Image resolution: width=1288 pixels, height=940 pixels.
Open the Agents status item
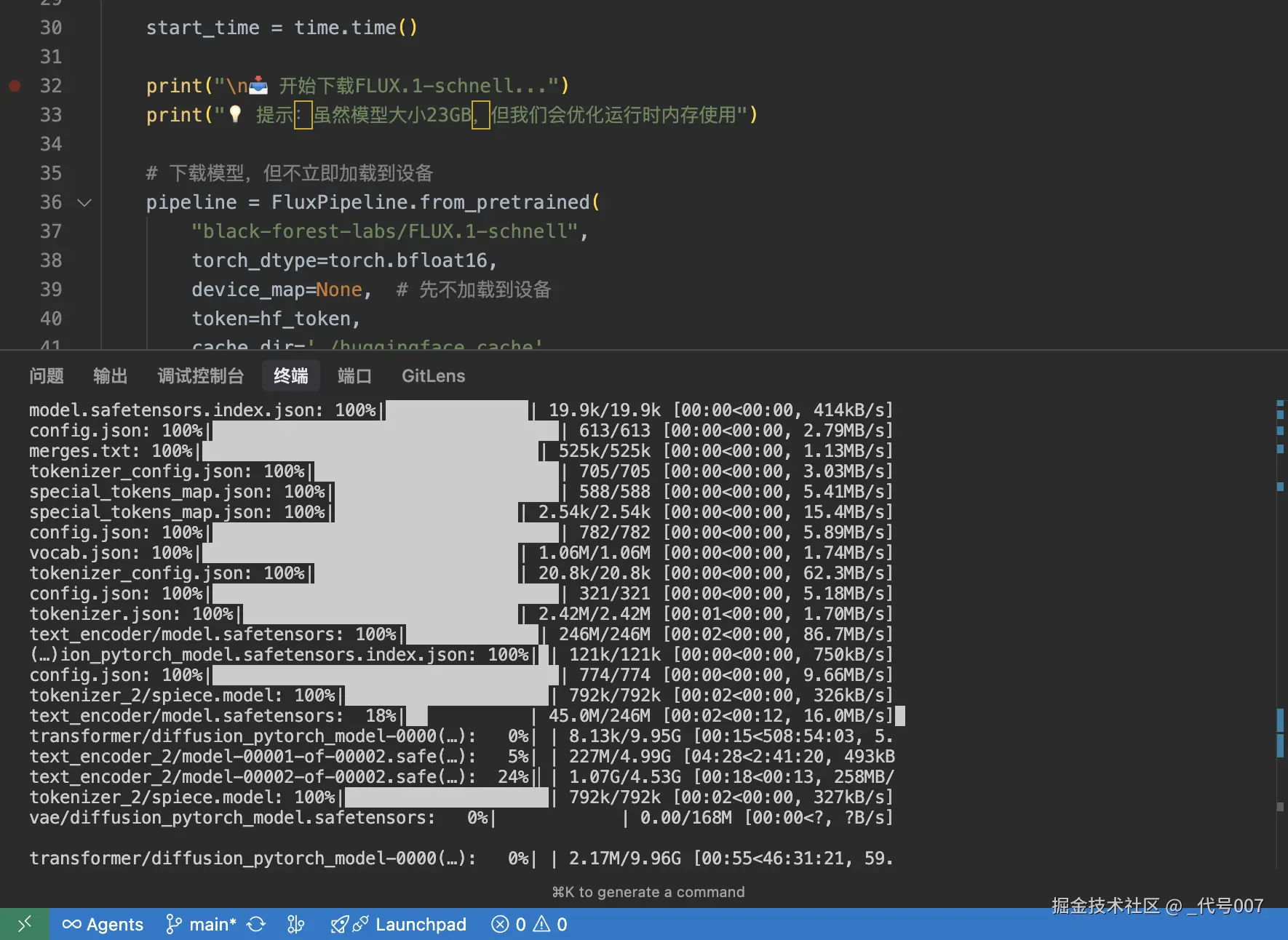(103, 924)
